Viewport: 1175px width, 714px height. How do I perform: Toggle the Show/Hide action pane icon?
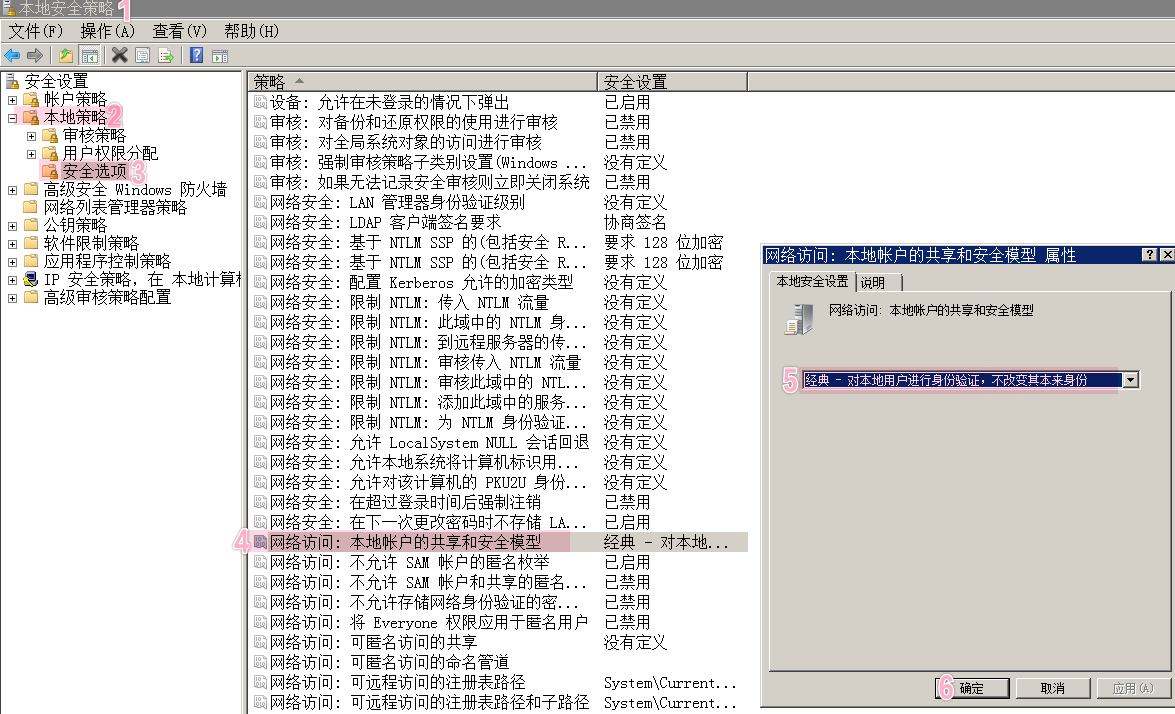click(219, 55)
